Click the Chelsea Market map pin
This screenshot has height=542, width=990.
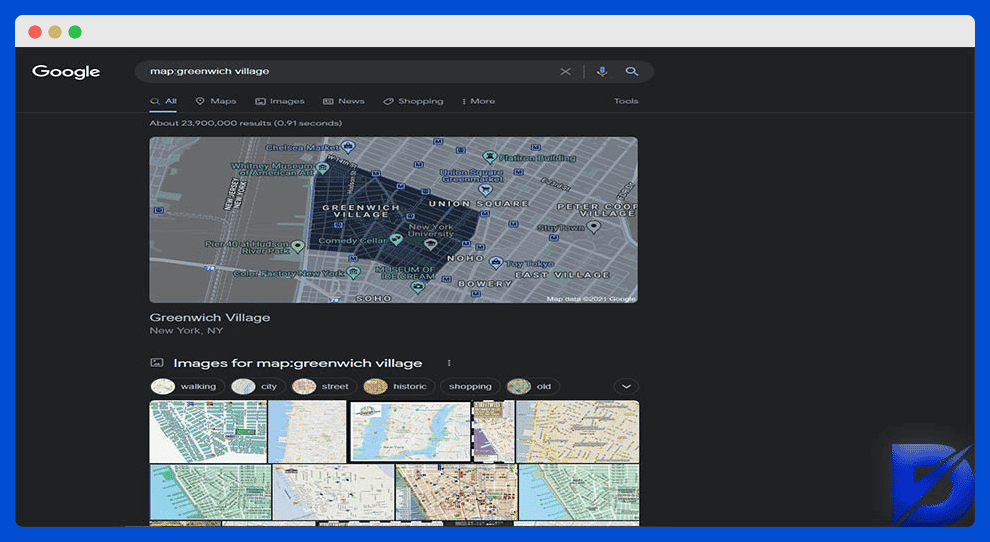coord(348,147)
